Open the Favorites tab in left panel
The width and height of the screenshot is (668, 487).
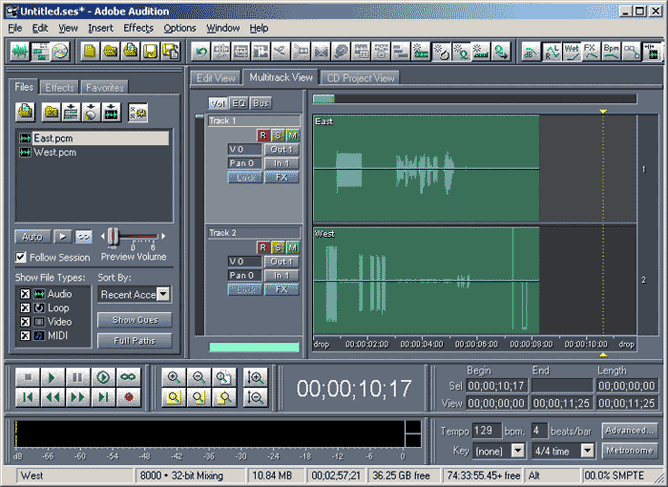(105, 87)
